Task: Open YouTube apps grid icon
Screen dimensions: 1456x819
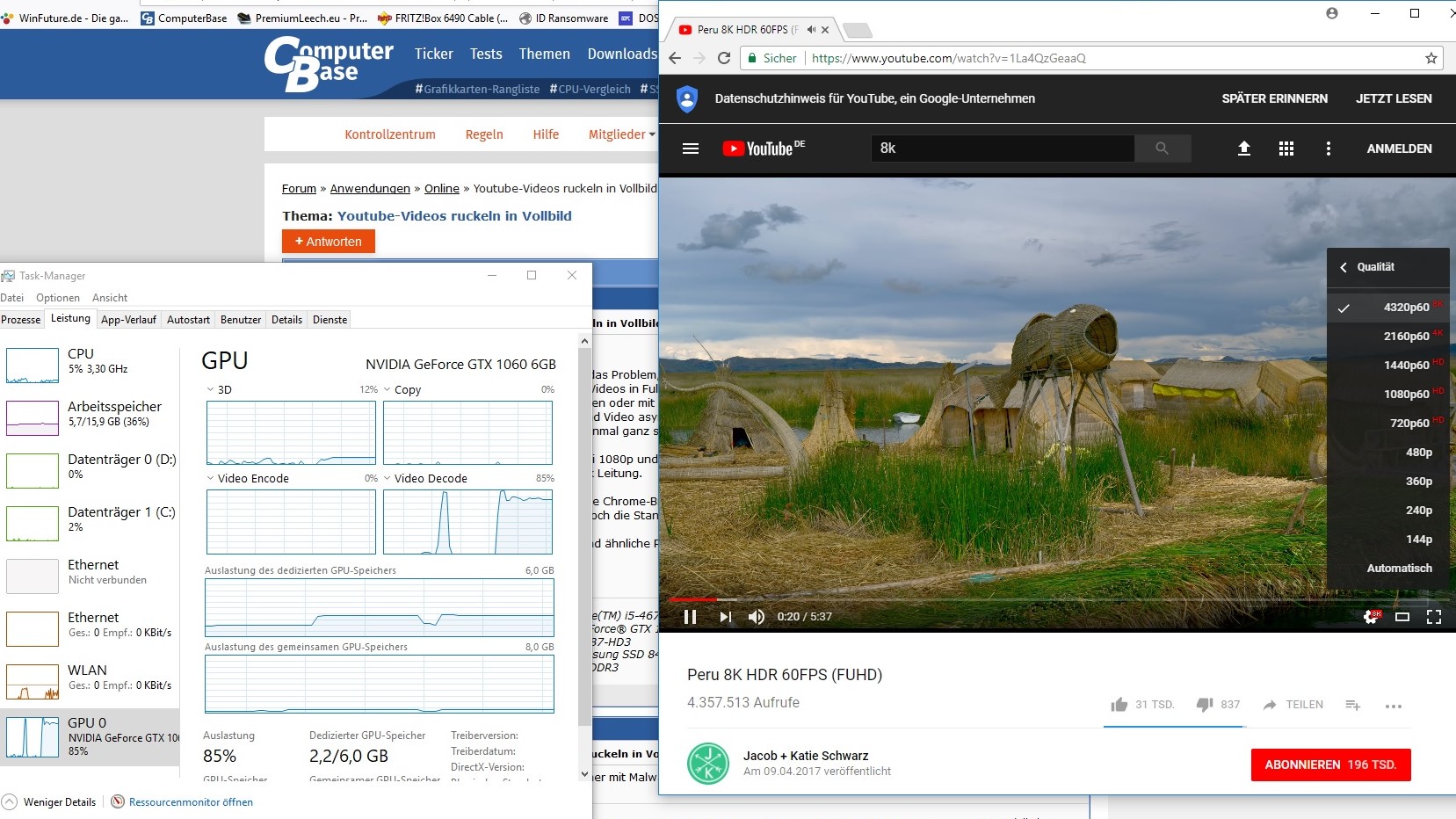Action: pos(1286,149)
